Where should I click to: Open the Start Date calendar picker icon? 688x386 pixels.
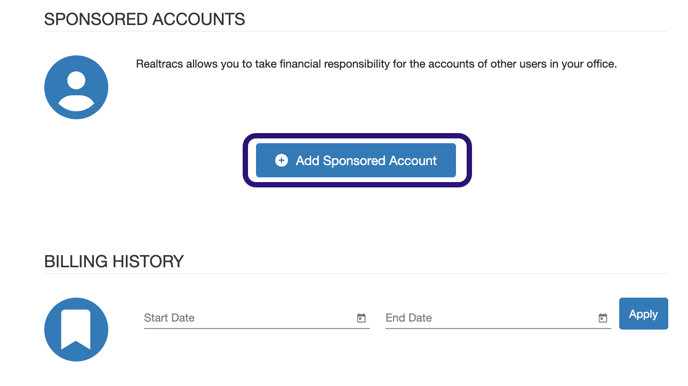tap(361, 318)
